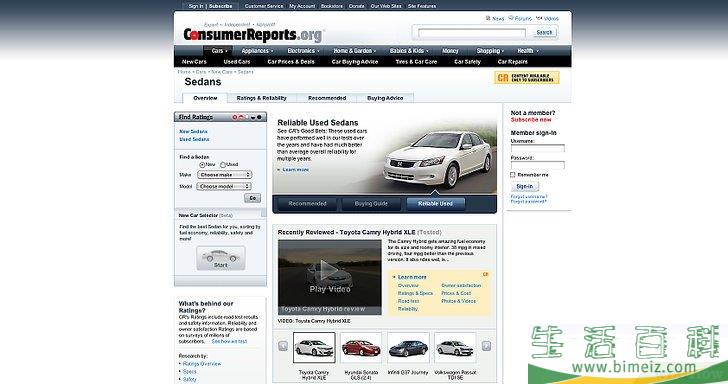
Task: Open the Choose model dropdown
Action: pos(224,186)
